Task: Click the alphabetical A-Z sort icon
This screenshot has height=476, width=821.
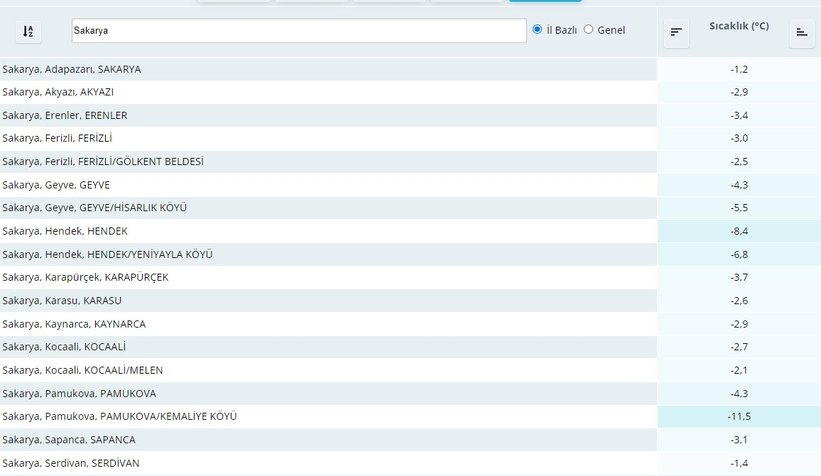Action: coord(28,31)
